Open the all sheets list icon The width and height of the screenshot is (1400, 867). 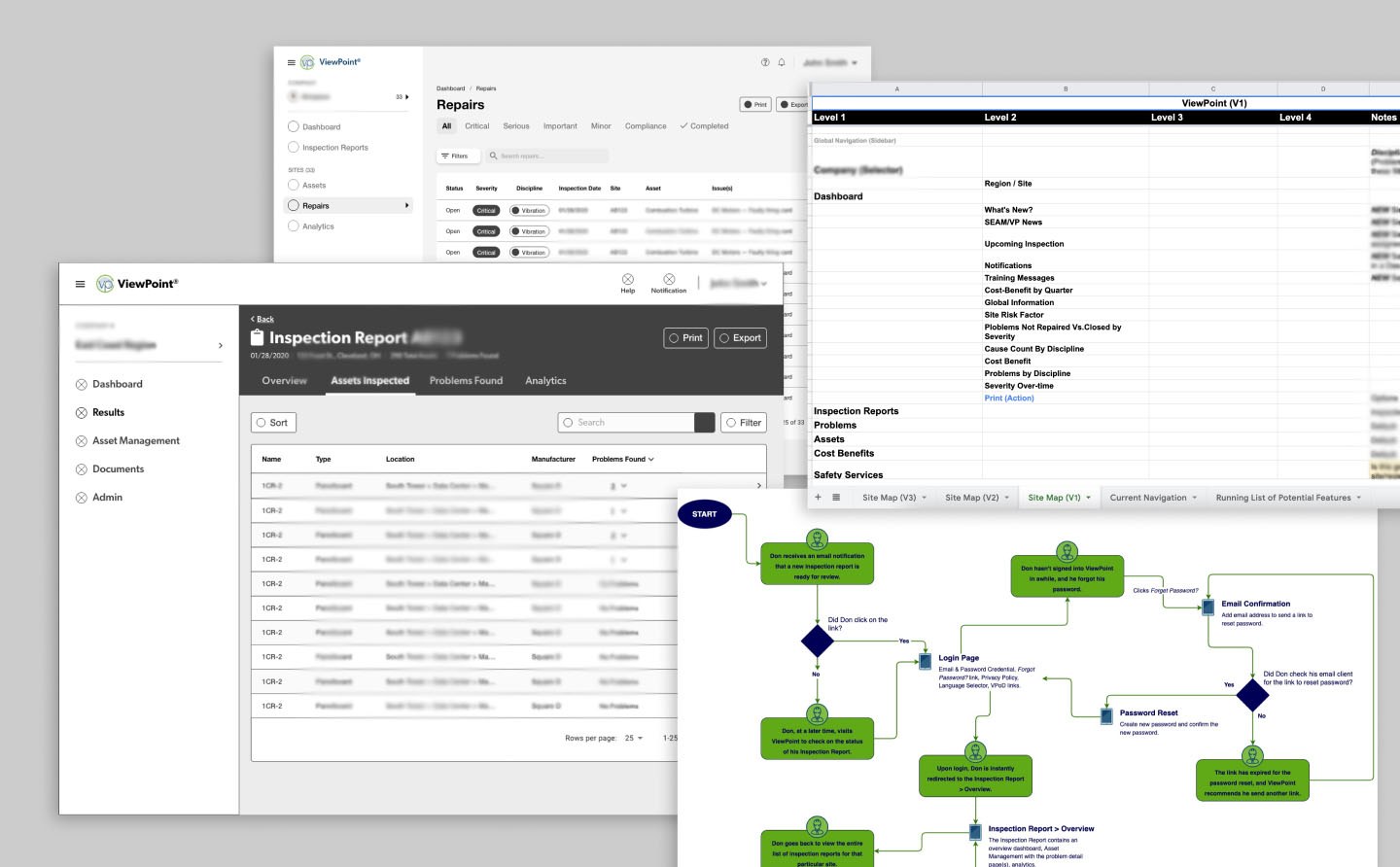click(x=836, y=498)
